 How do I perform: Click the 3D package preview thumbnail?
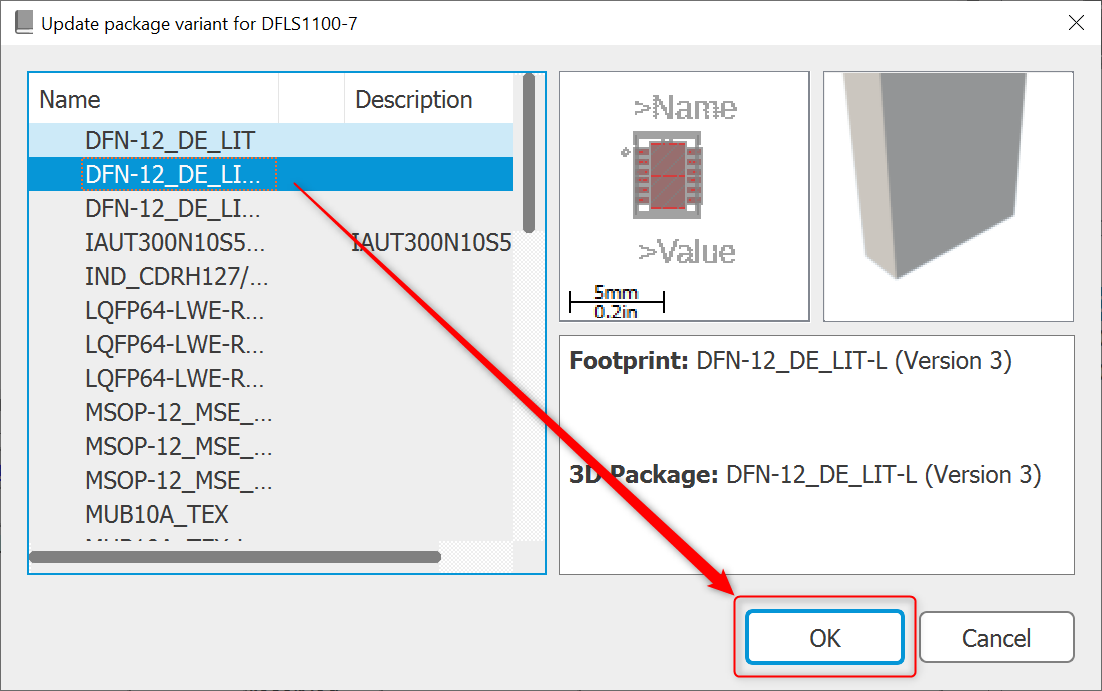(948, 195)
